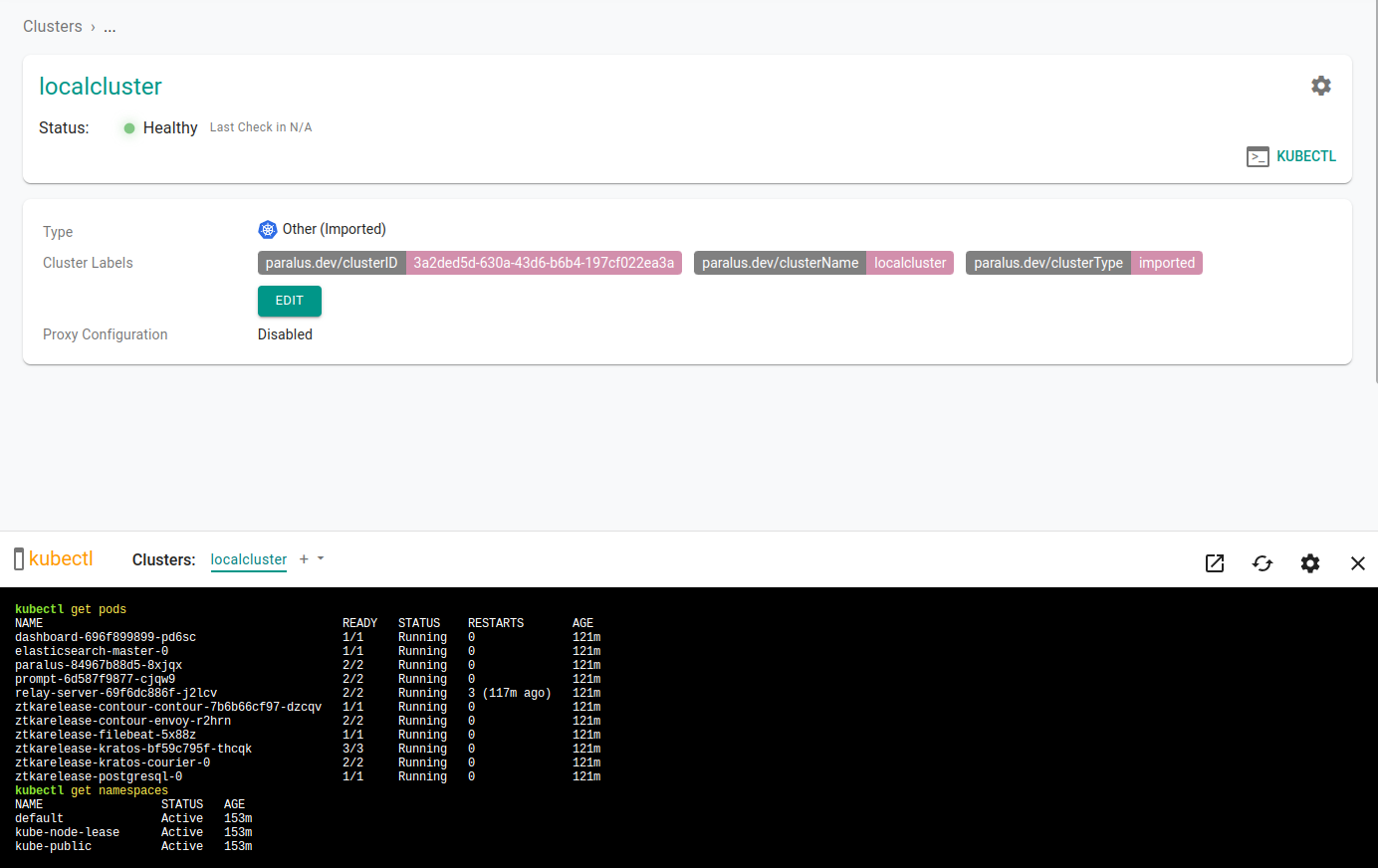Click the relay-server-69f6dc886f-j2lcv pod name
The height and width of the screenshot is (868, 1378).
pyautogui.click(x=115, y=693)
